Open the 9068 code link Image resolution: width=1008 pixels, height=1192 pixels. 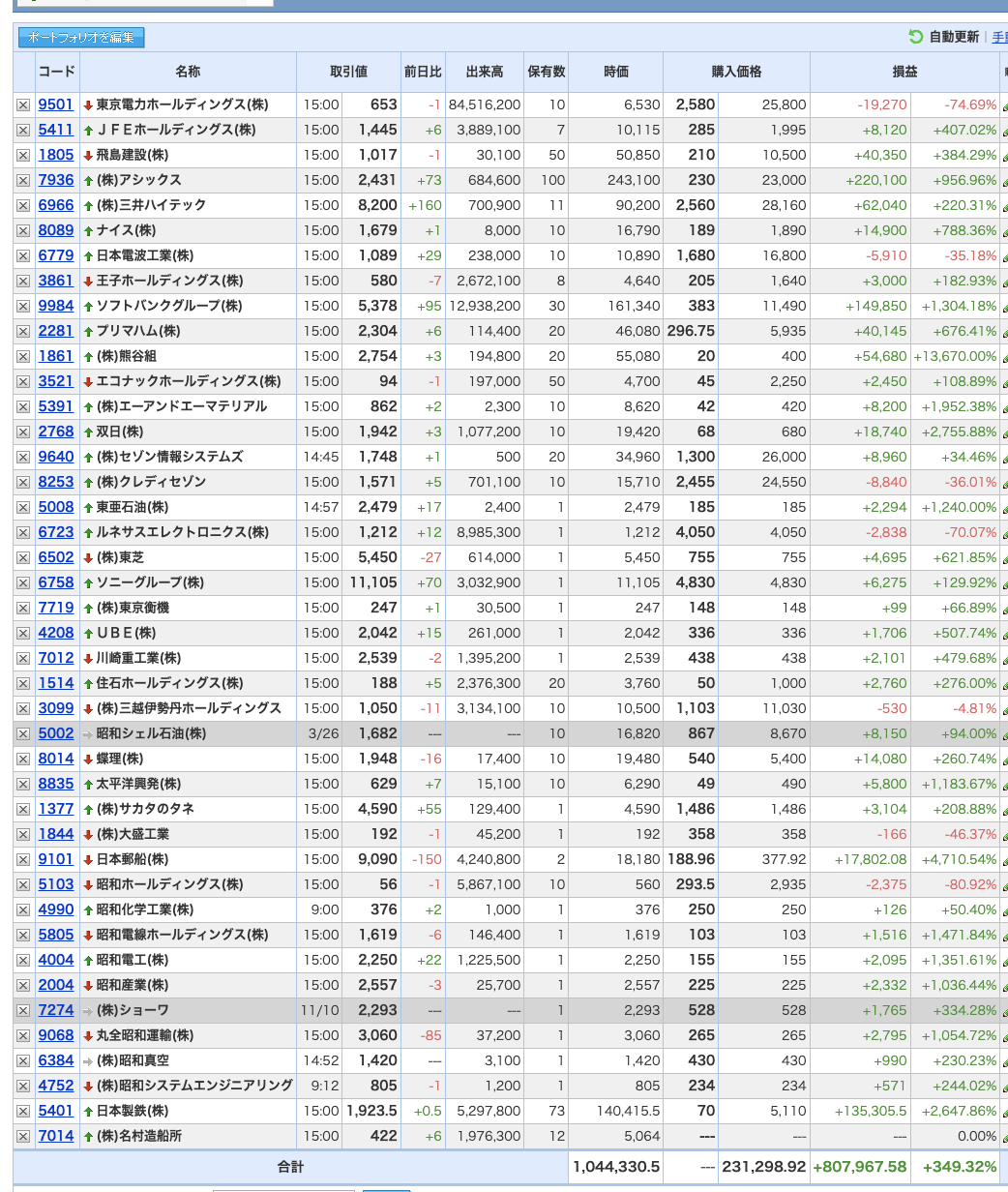pyautogui.click(x=56, y=1035)
